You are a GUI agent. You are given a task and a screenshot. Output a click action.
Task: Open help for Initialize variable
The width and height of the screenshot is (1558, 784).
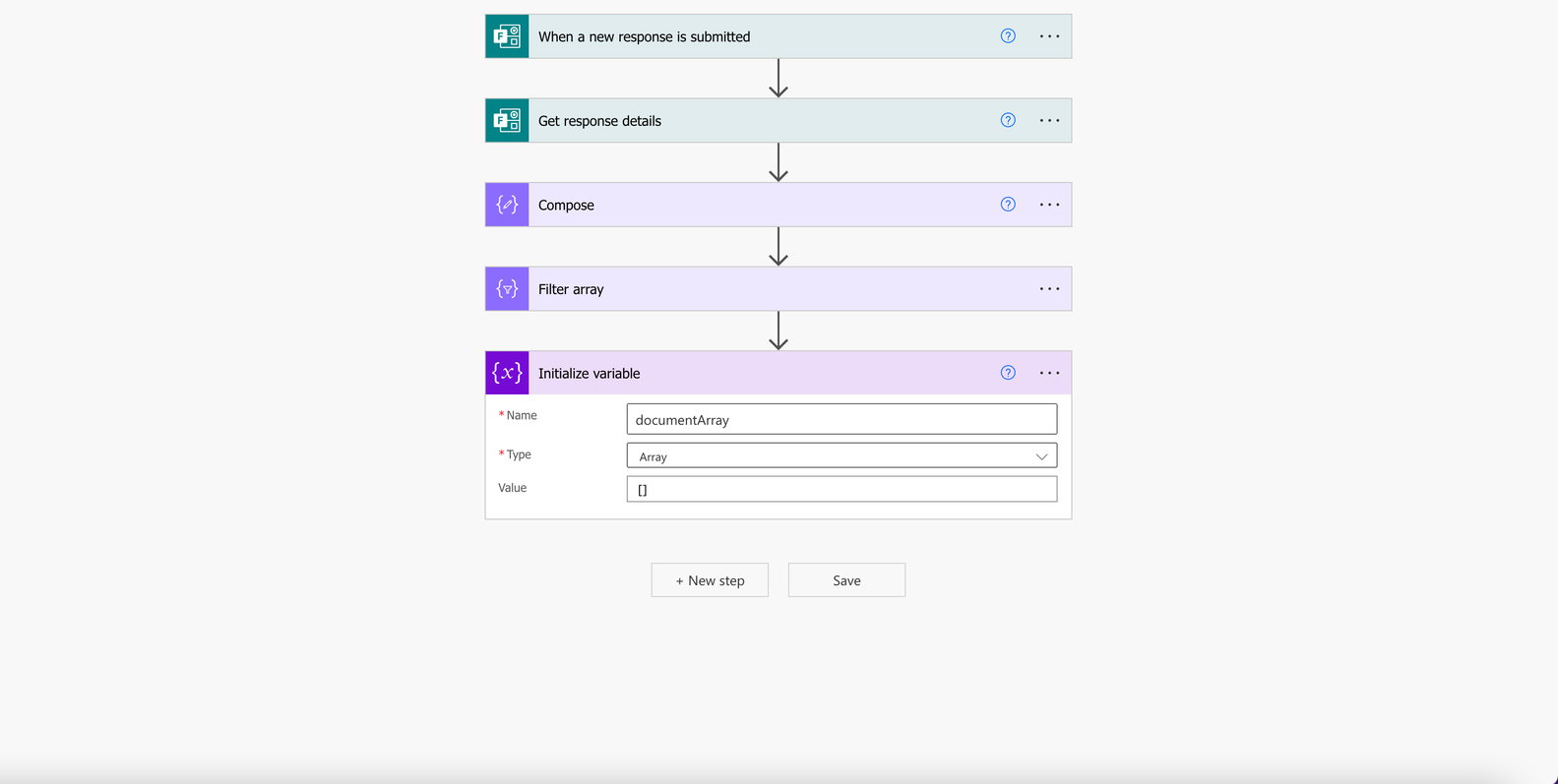coord(1008,373)
